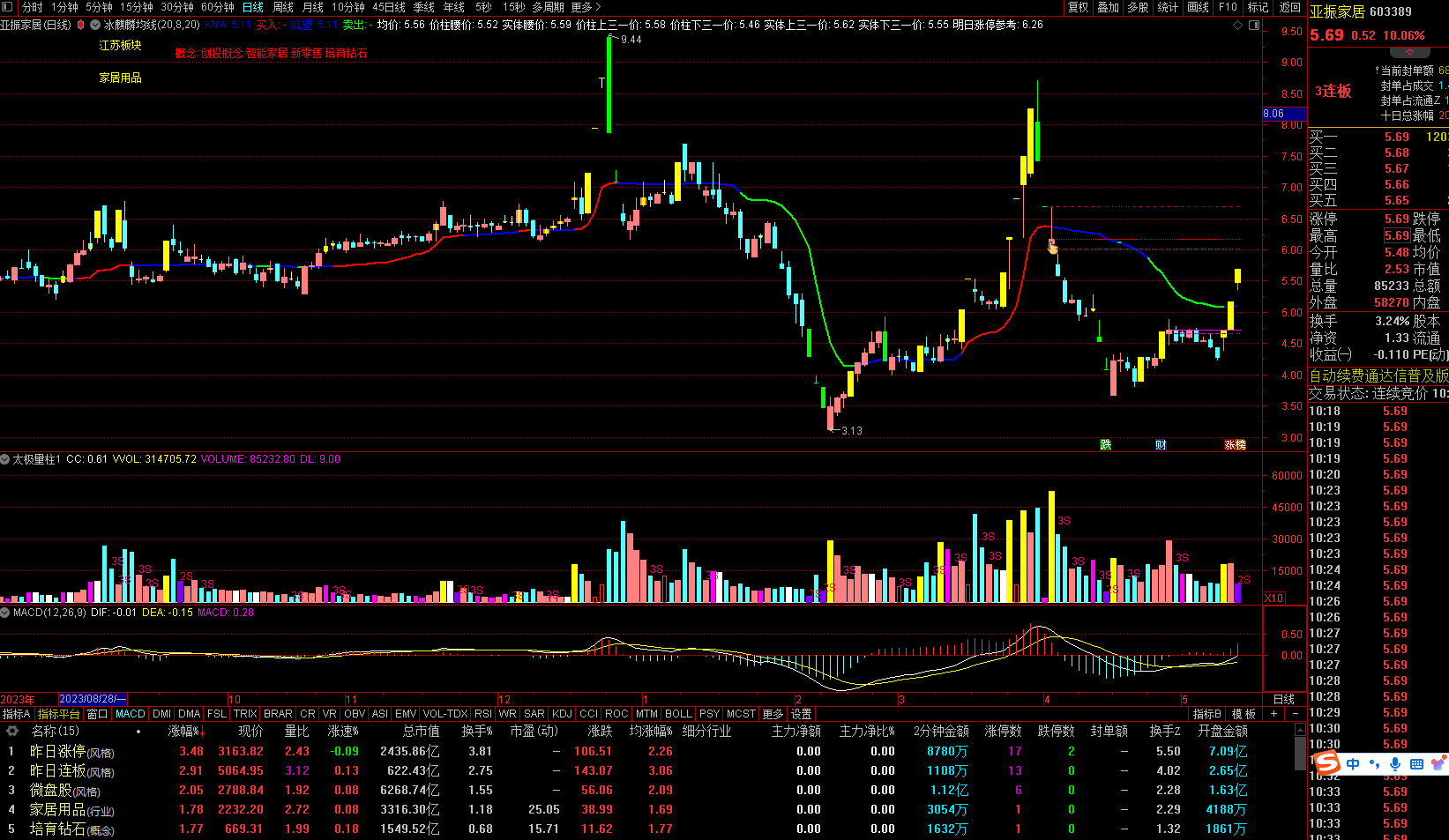Switch to the 5分钟 period
1449x840 pixels.
pyautogui.click(x=99, y=7)
